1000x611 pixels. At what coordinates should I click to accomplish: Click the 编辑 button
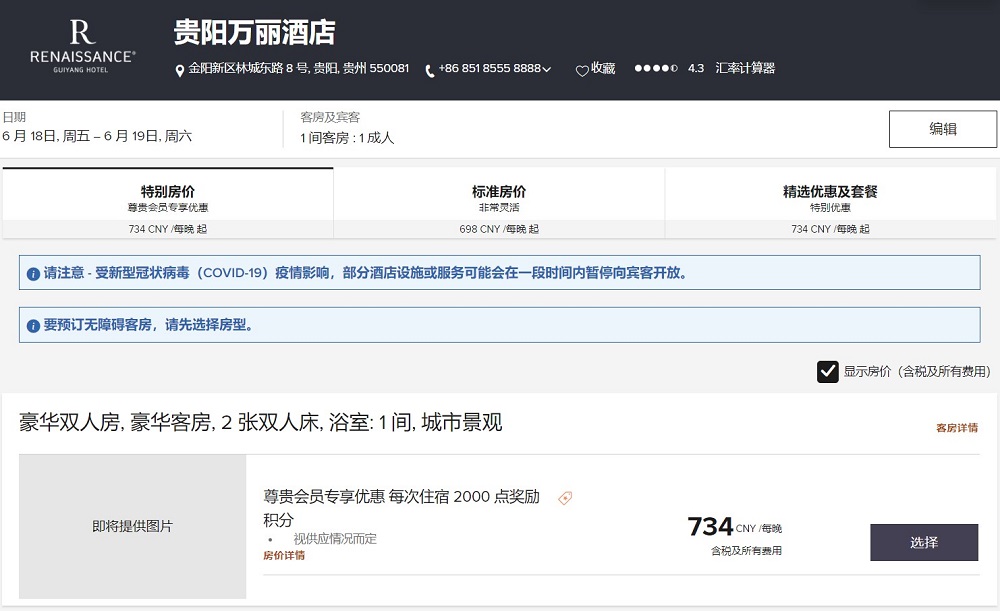point(943,129)
